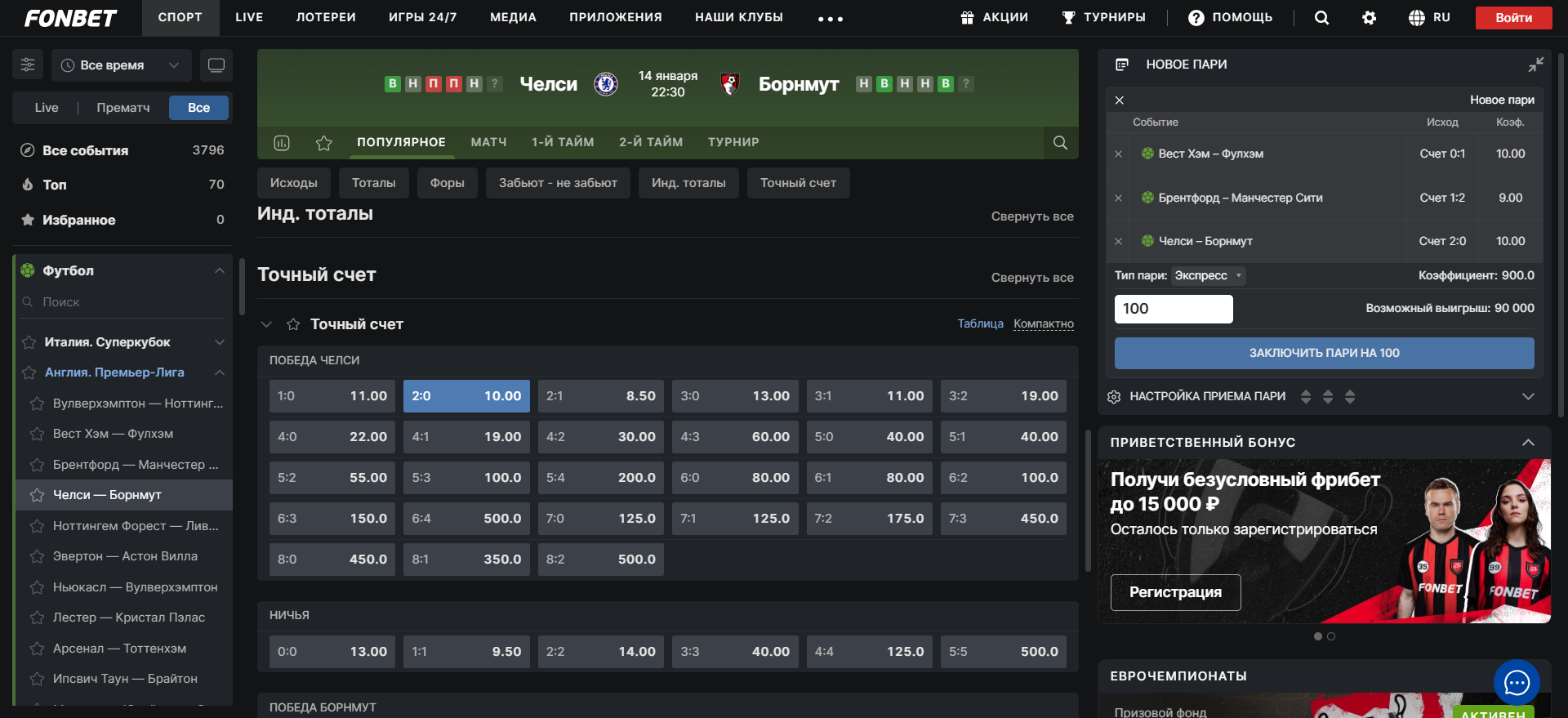Click the monitor view icon in sidebar
The image size is (1568, 718).
pos(216,65)
